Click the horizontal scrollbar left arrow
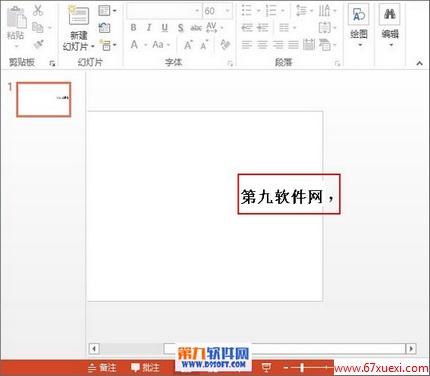430x376 pixels. (94, 349)
